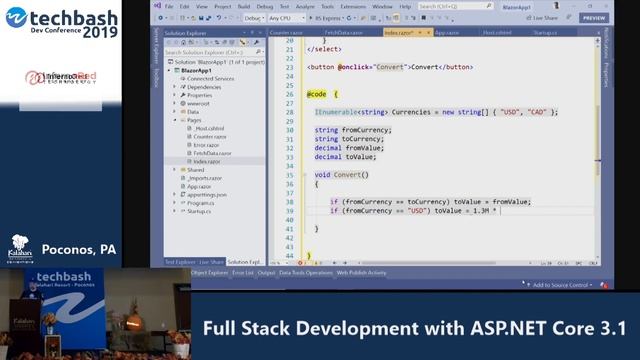Open the Edit menu
This screenshot has width=640, height=360.
184,7
